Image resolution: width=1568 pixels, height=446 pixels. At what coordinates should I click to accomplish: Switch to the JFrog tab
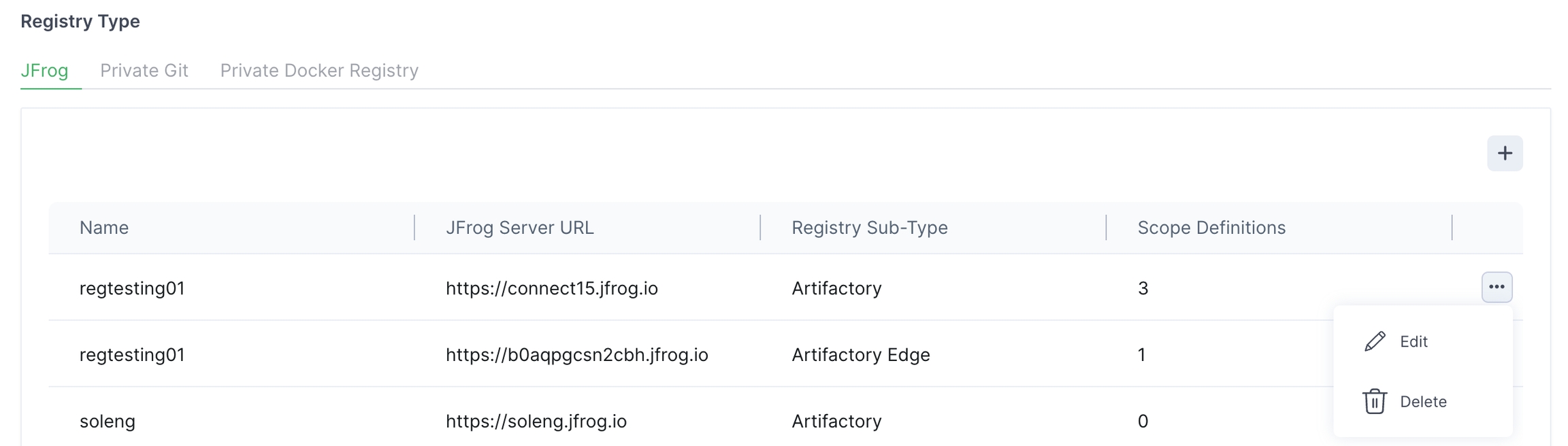point(44,71)
